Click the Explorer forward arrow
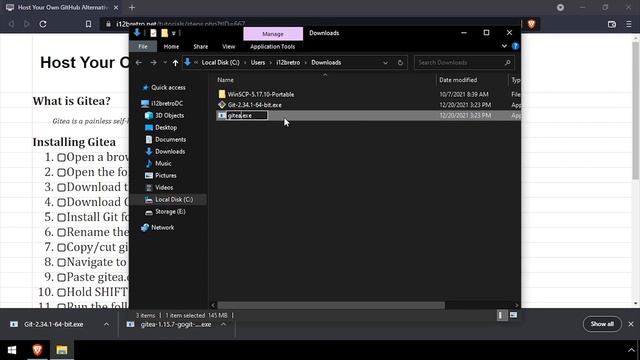The image size is (640, 360). click(x=153, y=62)
